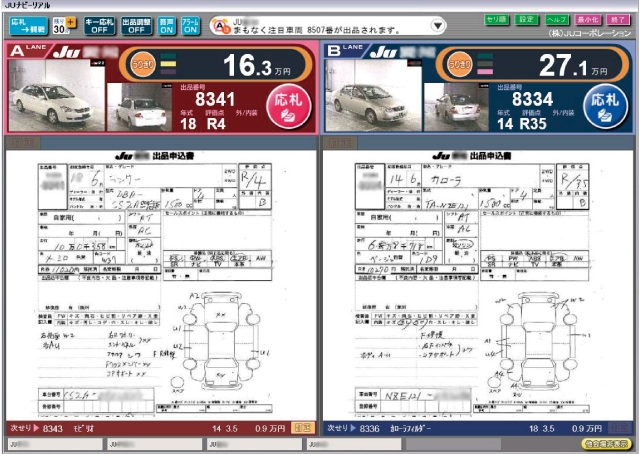Click カローラフィルダー in B lane footer

(410, 429)
